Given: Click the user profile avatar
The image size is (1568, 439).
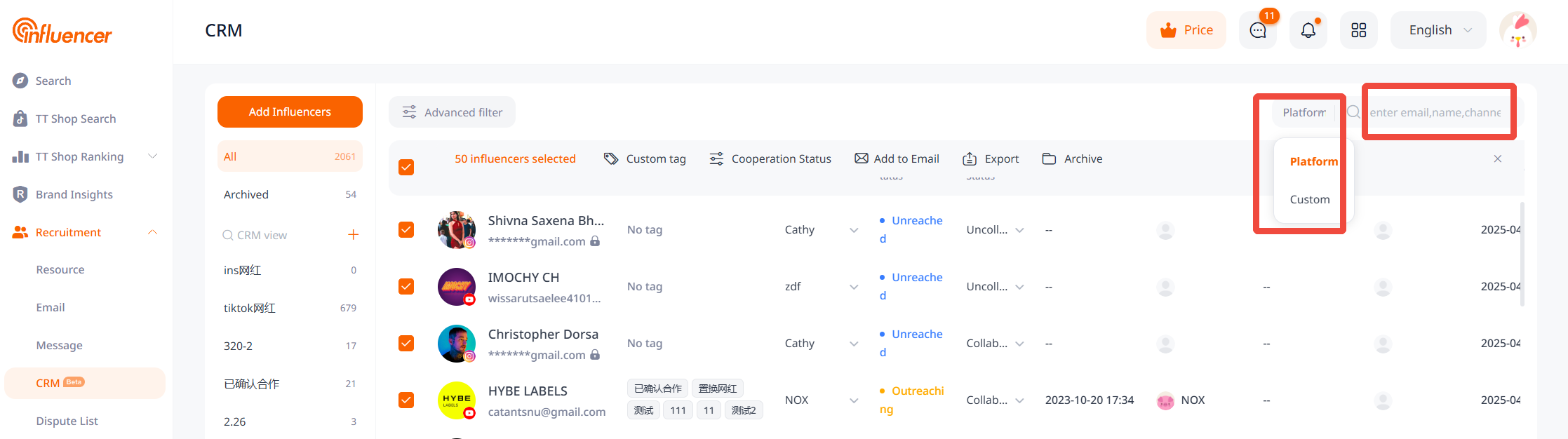Looking at the screenshot, I should pyautogui.click(x=1517, y=30).
